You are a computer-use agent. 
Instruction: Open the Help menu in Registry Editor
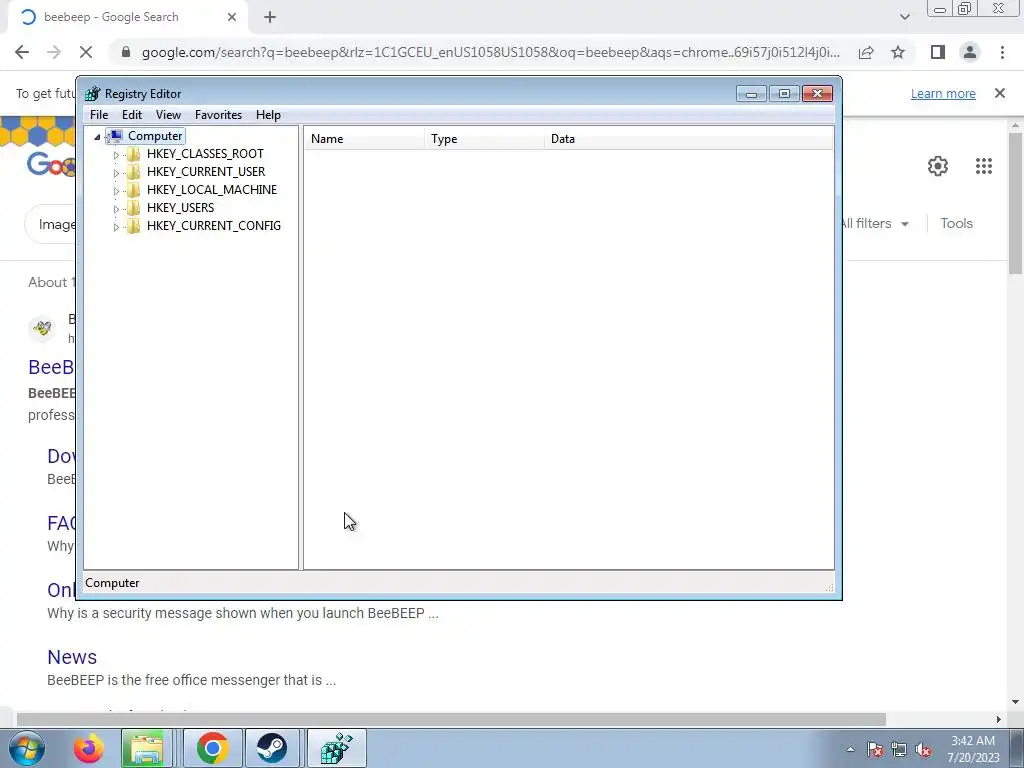pyautogui.click(x=268, y=115)
